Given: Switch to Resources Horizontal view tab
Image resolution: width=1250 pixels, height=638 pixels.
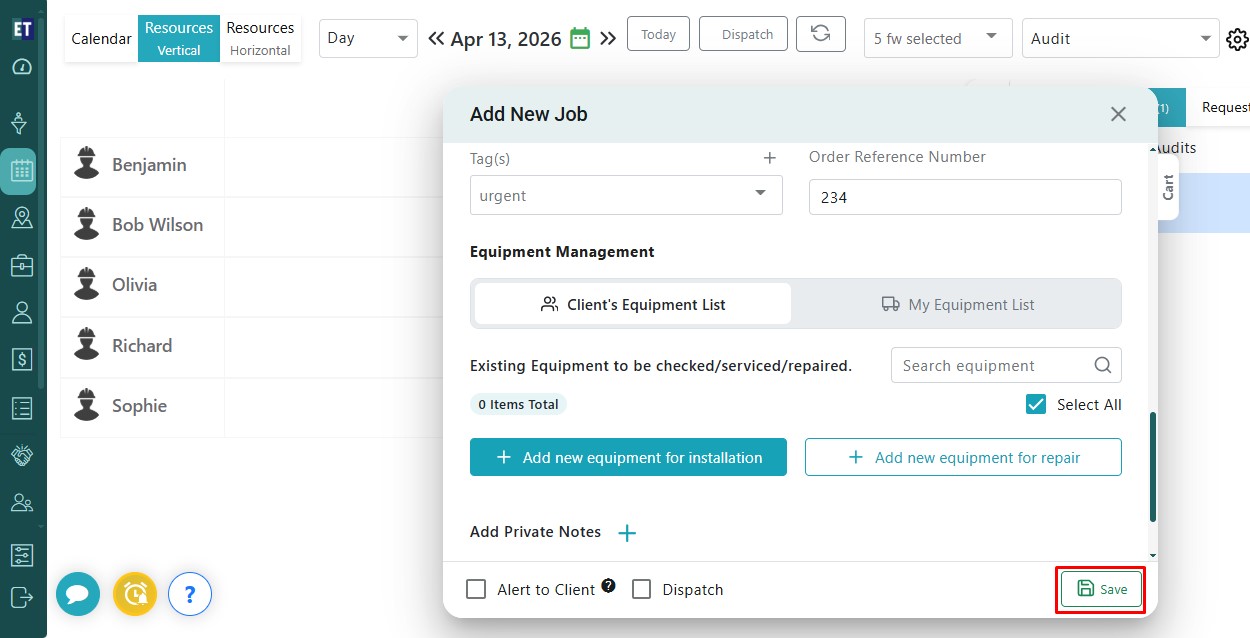Looking at the screenshot, I should click(x=260, y=38).
